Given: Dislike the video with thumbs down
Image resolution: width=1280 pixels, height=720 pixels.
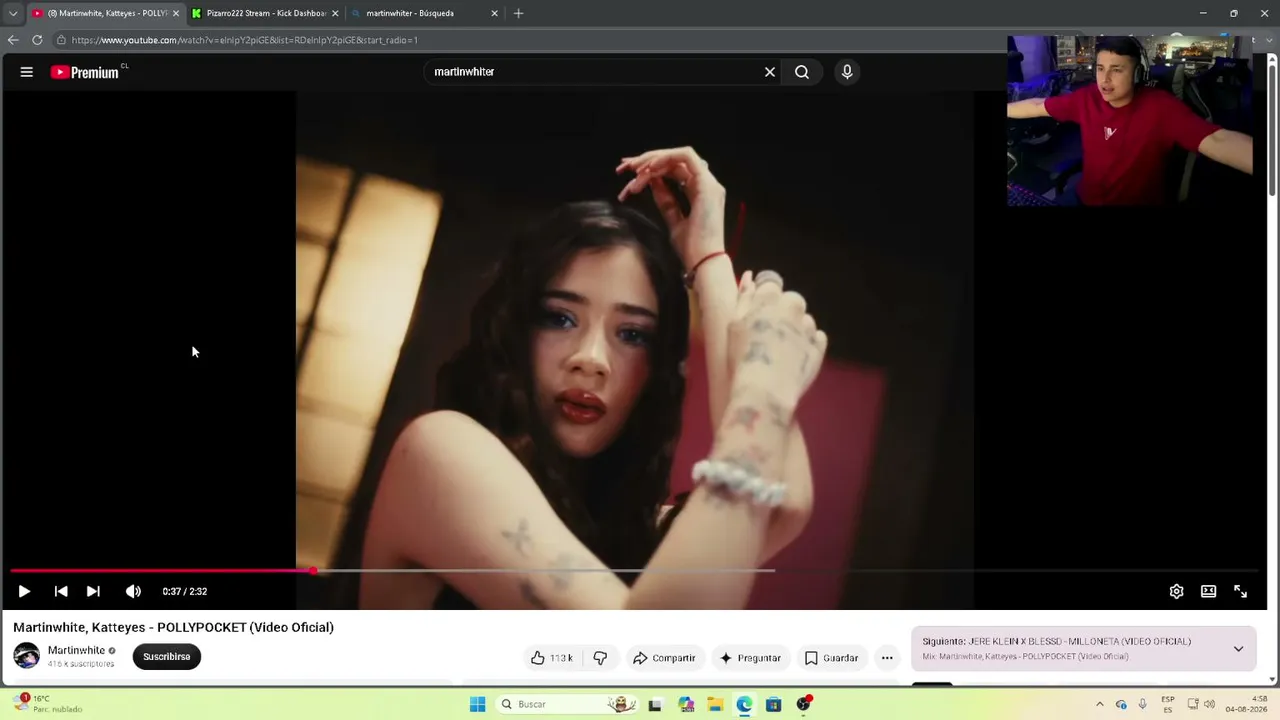Looking at the screenshot, I should point(600,658).
